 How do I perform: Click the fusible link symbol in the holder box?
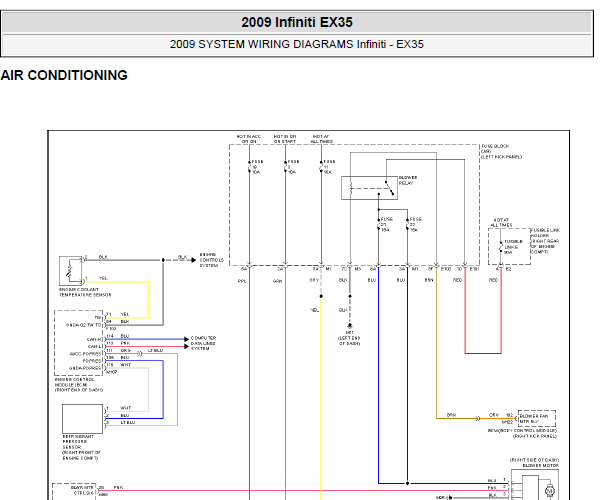coord(501,247)
